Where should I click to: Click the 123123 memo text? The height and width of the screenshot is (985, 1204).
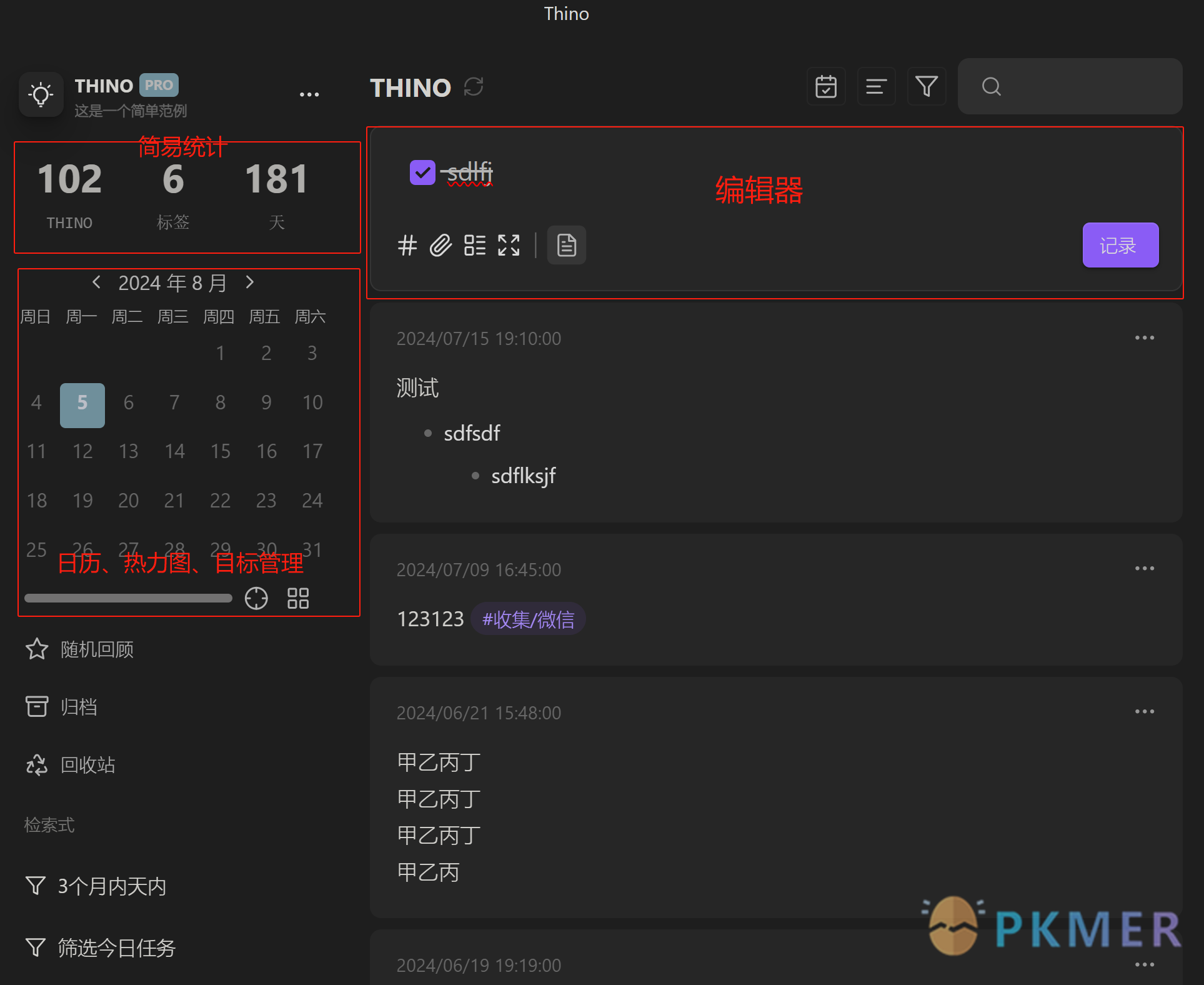click(430, 619)
